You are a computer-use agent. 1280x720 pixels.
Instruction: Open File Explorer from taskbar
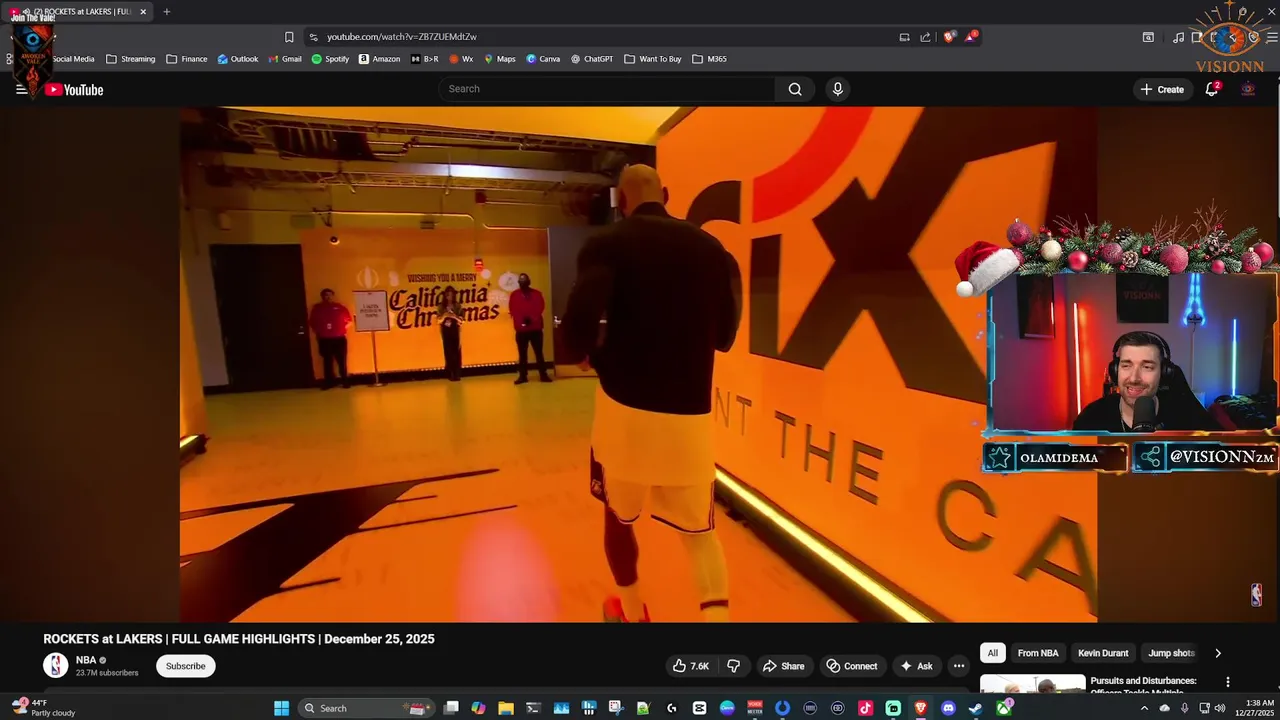506,708
